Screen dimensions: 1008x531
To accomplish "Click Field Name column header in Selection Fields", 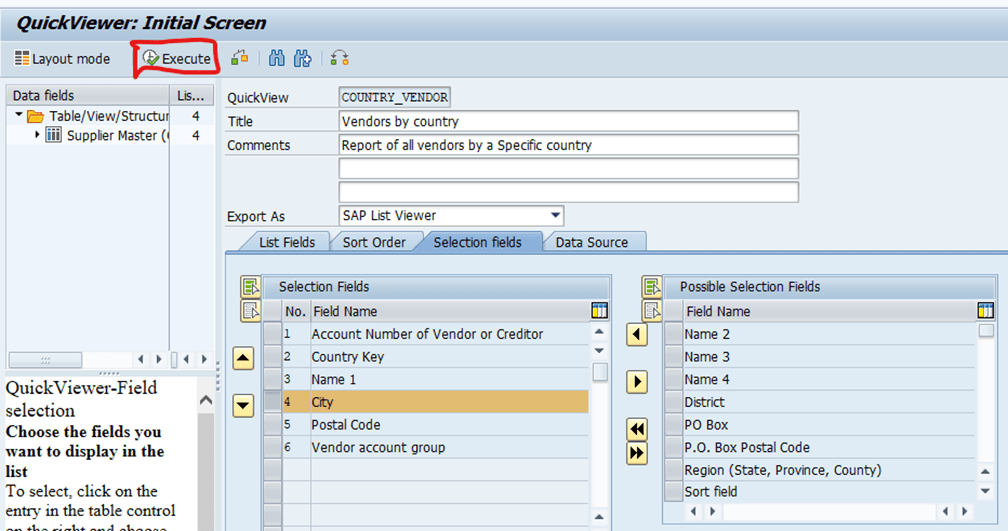I will click(x=449, y=311).
